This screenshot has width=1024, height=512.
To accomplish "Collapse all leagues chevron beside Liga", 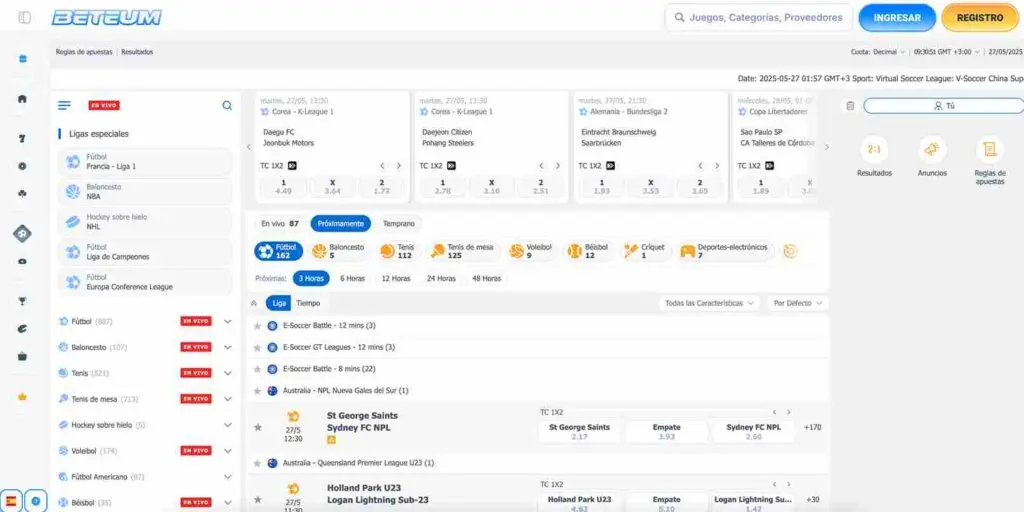I will coord(254,303).
